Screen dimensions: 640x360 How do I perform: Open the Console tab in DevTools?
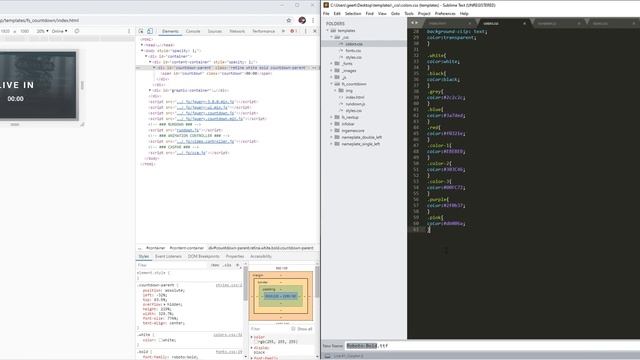click(x=193, y=31)
